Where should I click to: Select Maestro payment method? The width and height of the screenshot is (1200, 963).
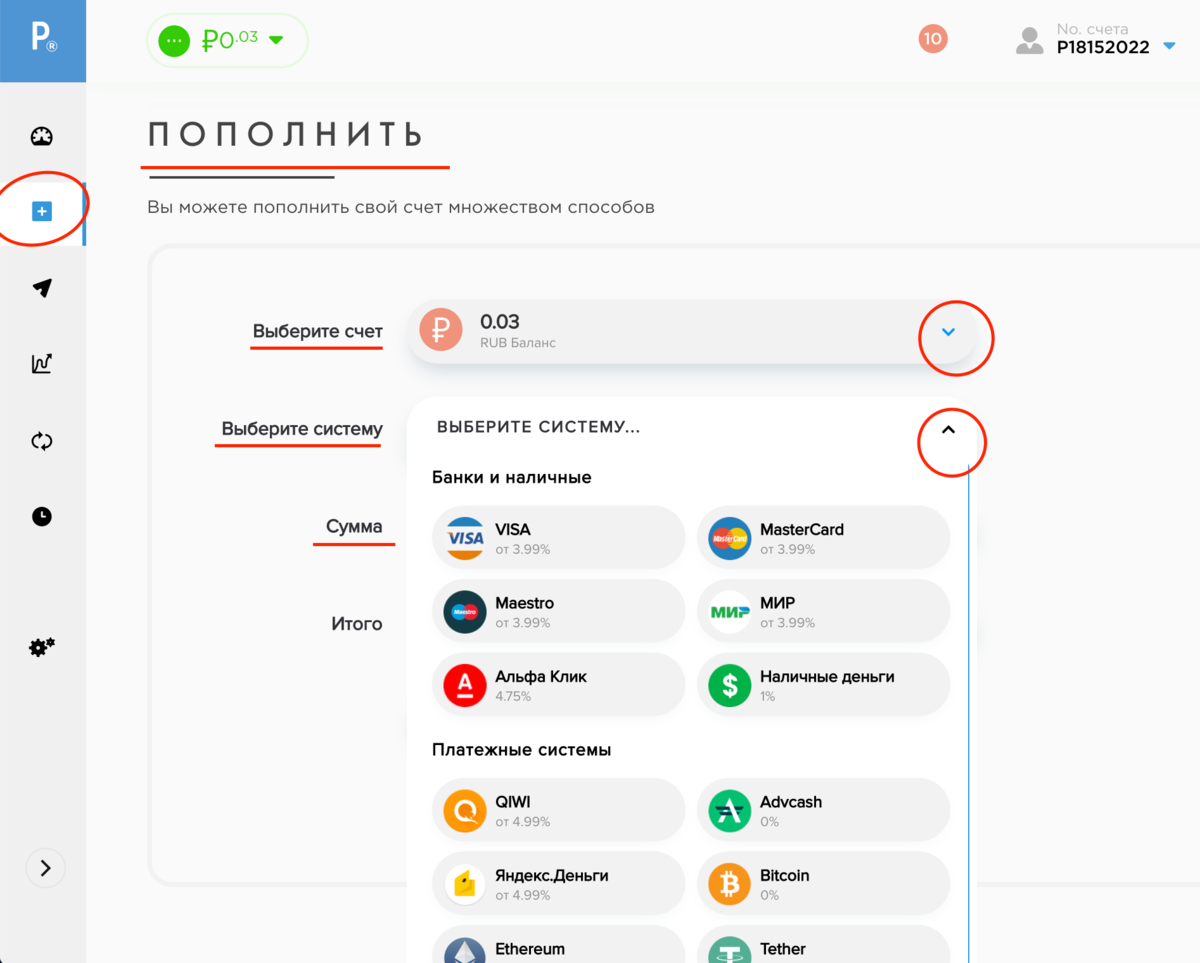(559, 611)
